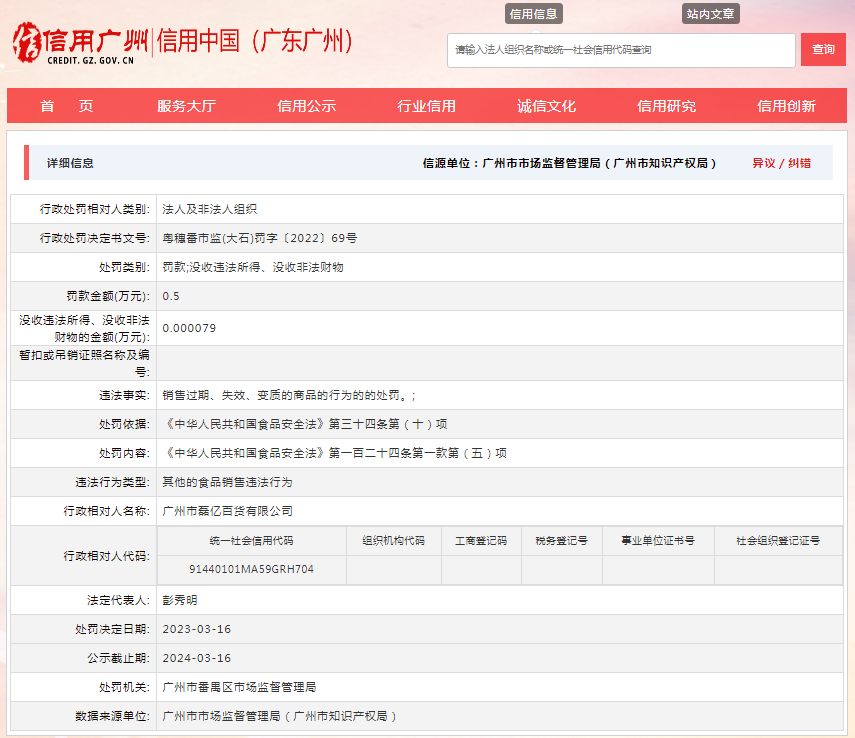Click the 社会组织登记证号 column header
855x738 pixels.
778,541
